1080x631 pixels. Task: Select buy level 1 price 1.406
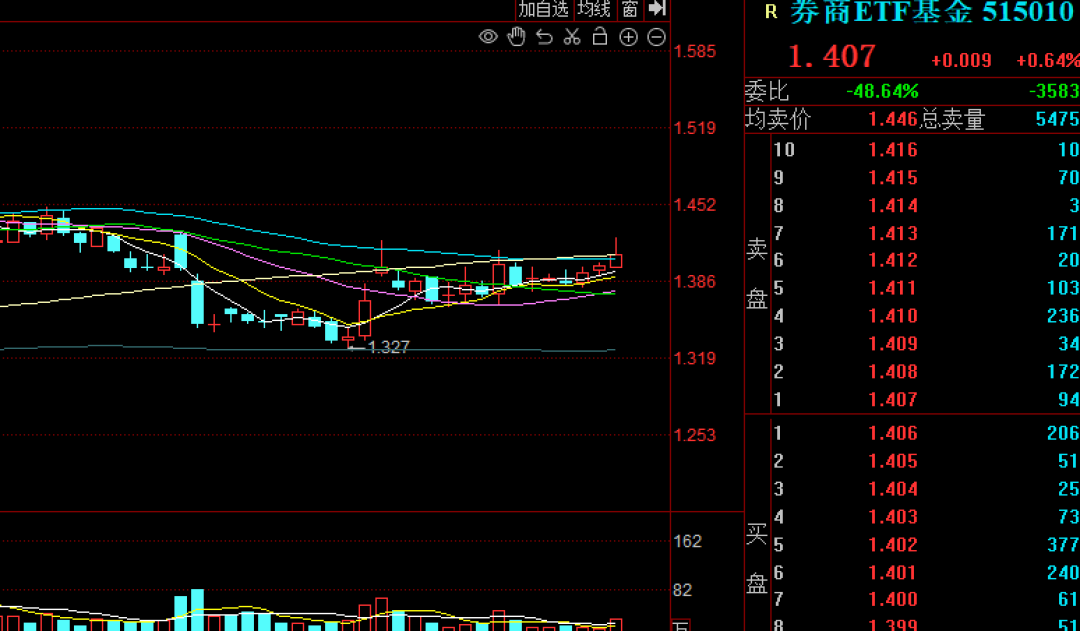coord(893,433)
